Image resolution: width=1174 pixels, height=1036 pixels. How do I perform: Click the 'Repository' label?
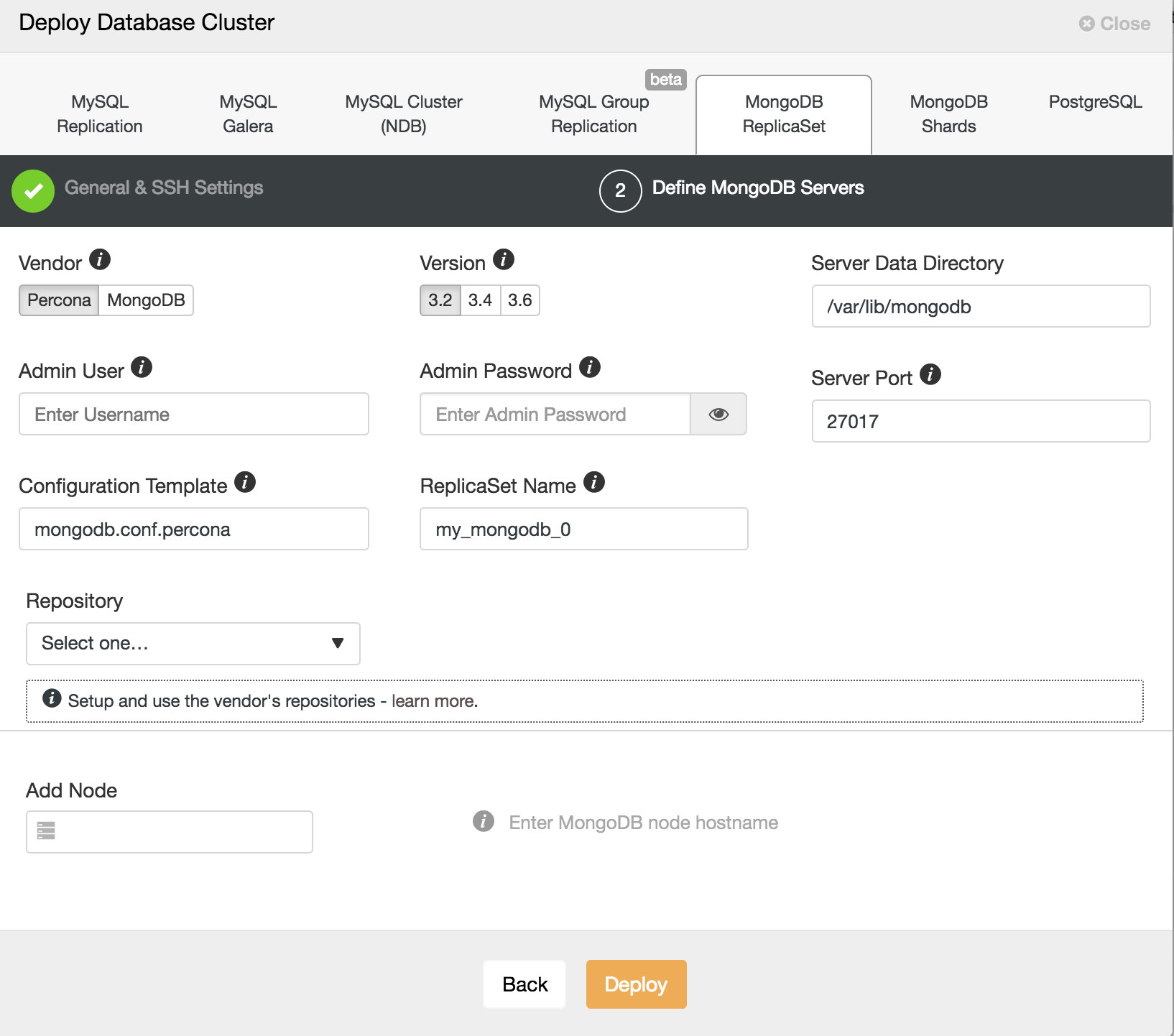75,601
